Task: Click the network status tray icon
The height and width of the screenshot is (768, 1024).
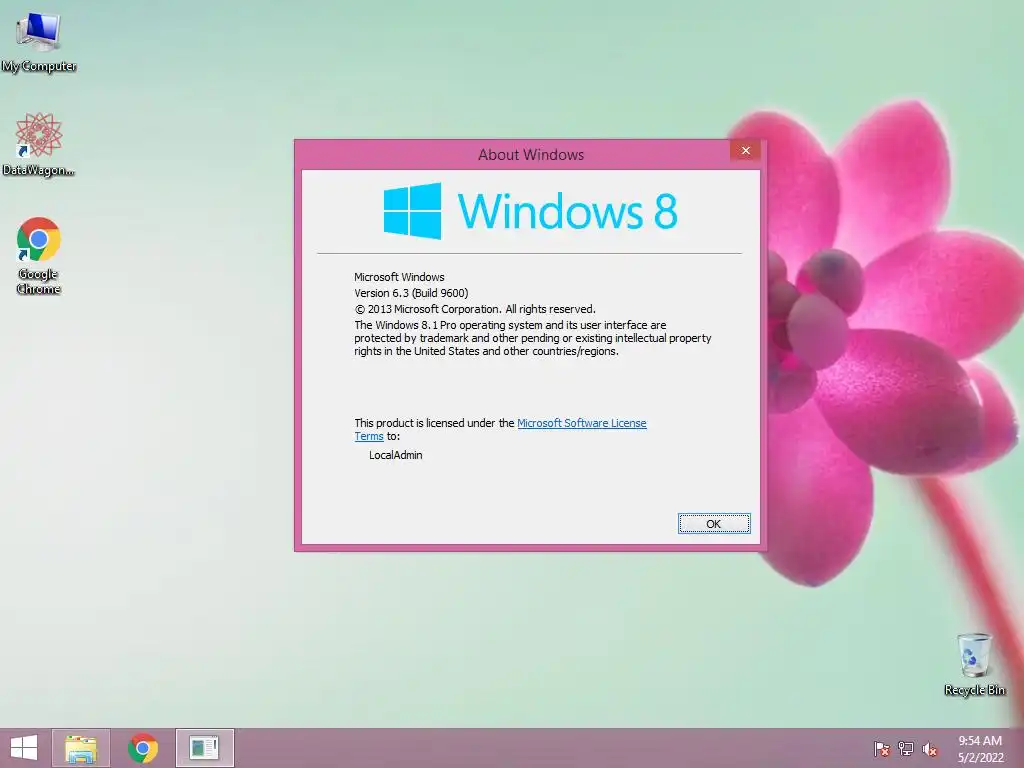Action: [906, 749]
